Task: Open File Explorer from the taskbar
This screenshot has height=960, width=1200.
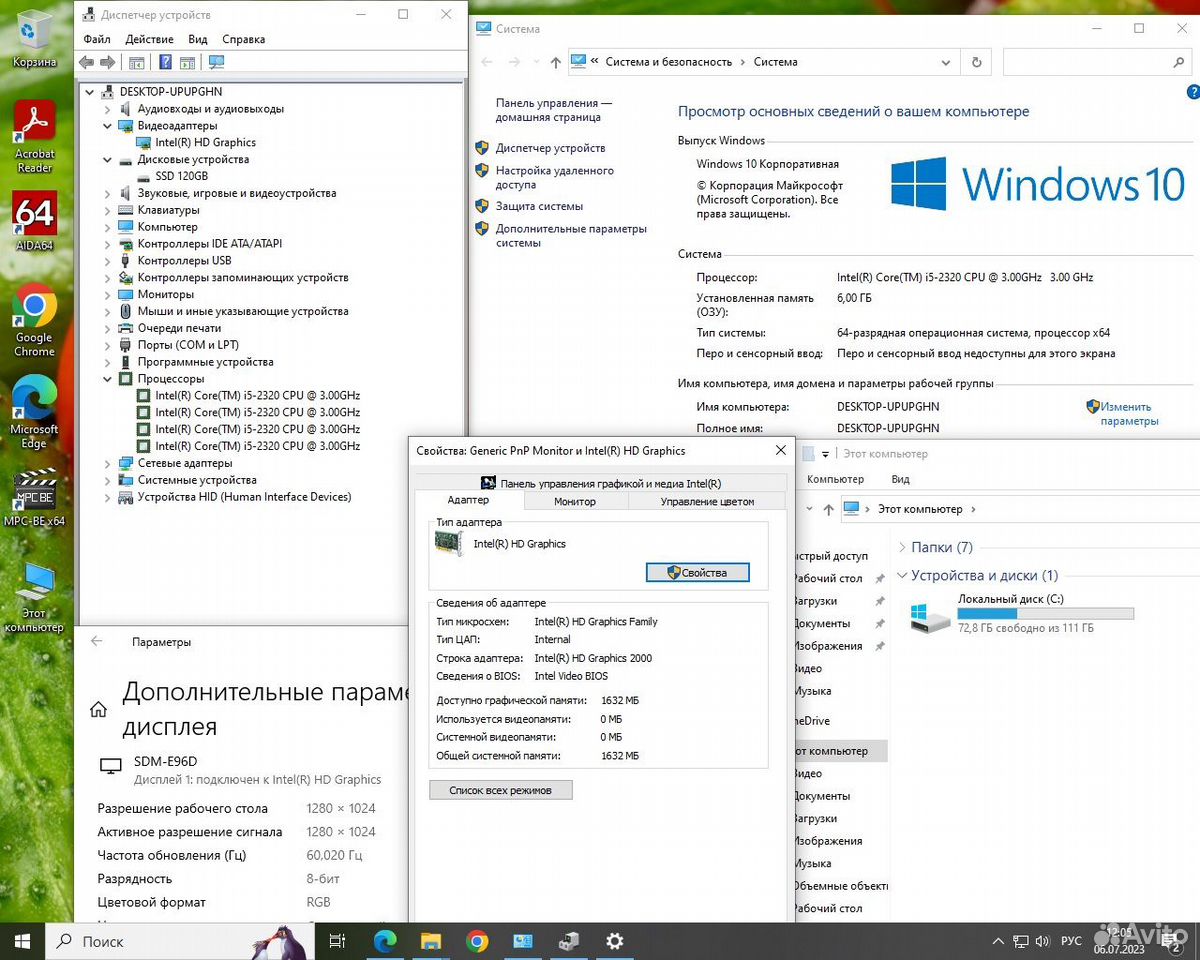Action: click(x=431, y=941)
